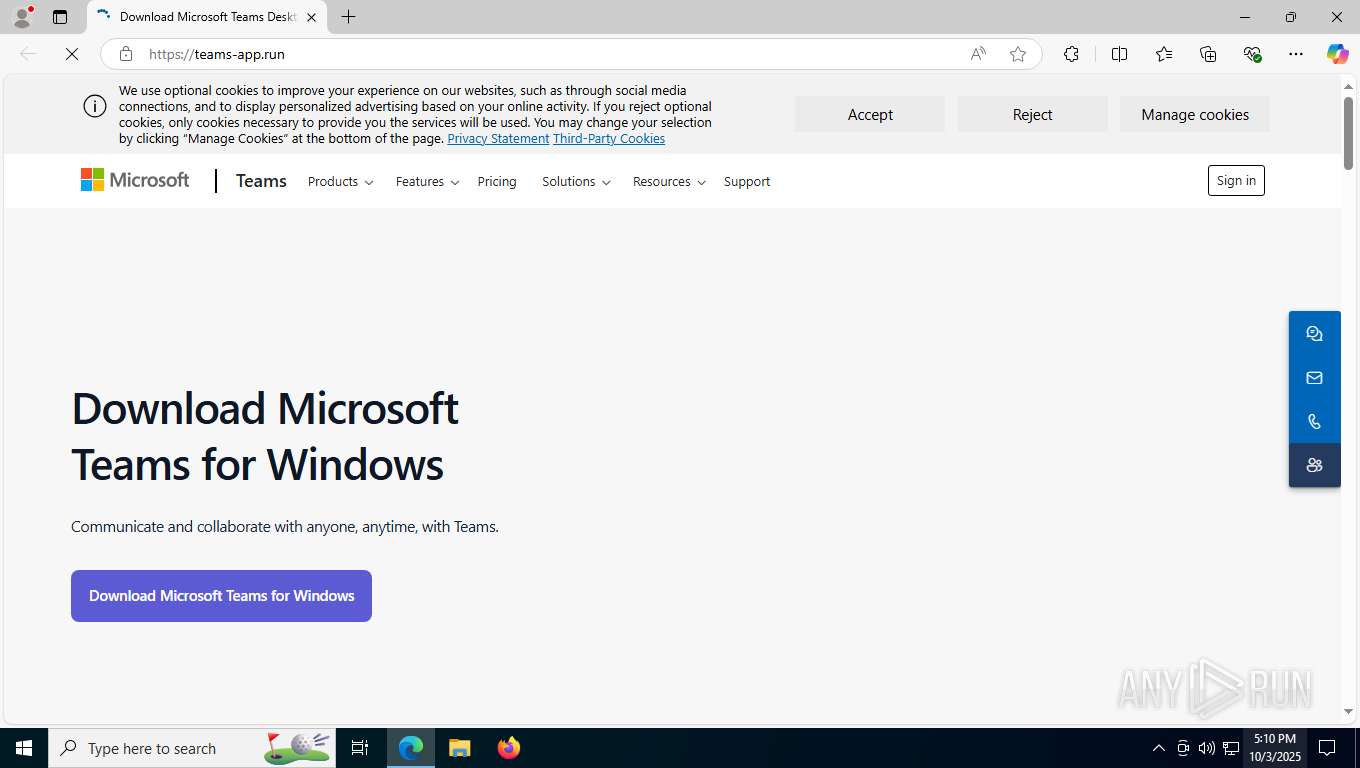Click the Sign in button
Image resolution: width=1360 pixels, height=768 pixels.
(1236, 180)
